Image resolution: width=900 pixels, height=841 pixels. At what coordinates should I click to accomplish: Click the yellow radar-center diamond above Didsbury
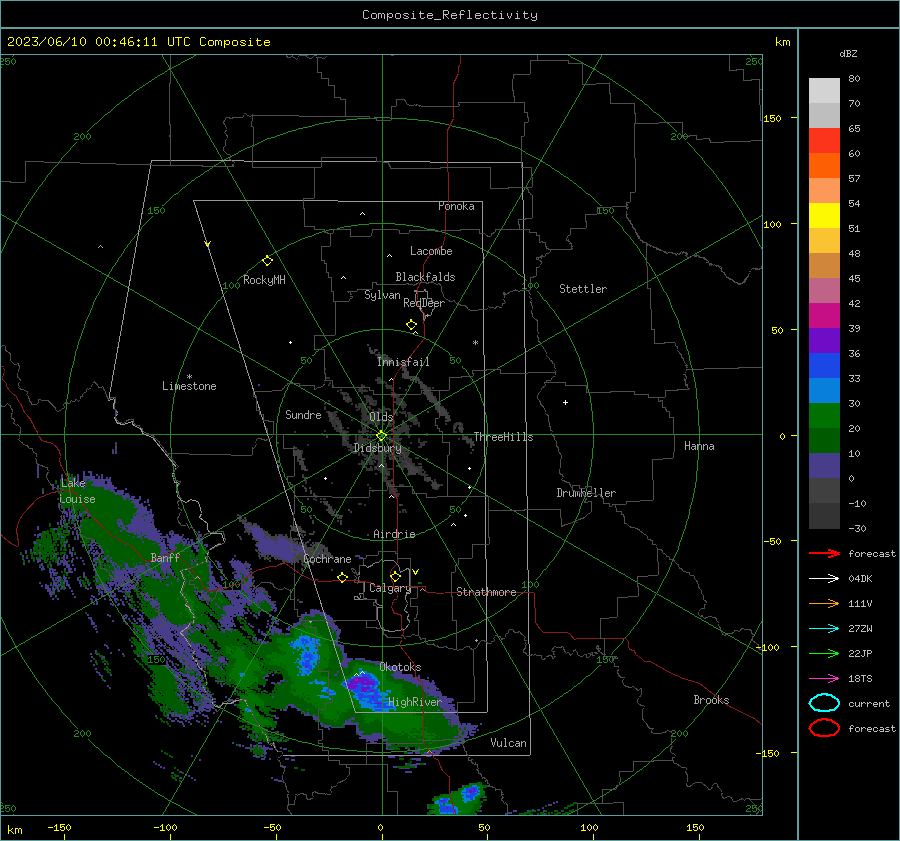pyautogui.click(x=381, y=436)
